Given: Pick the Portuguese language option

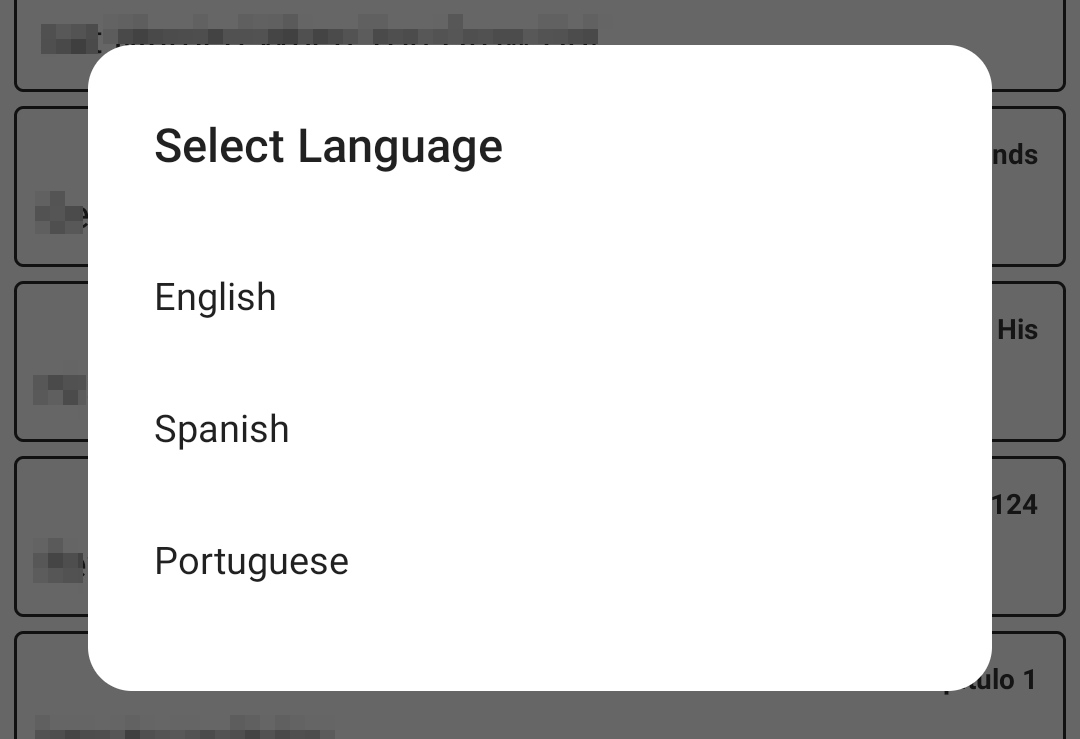Looking at the screenshot, I should [x=252, y=562].
